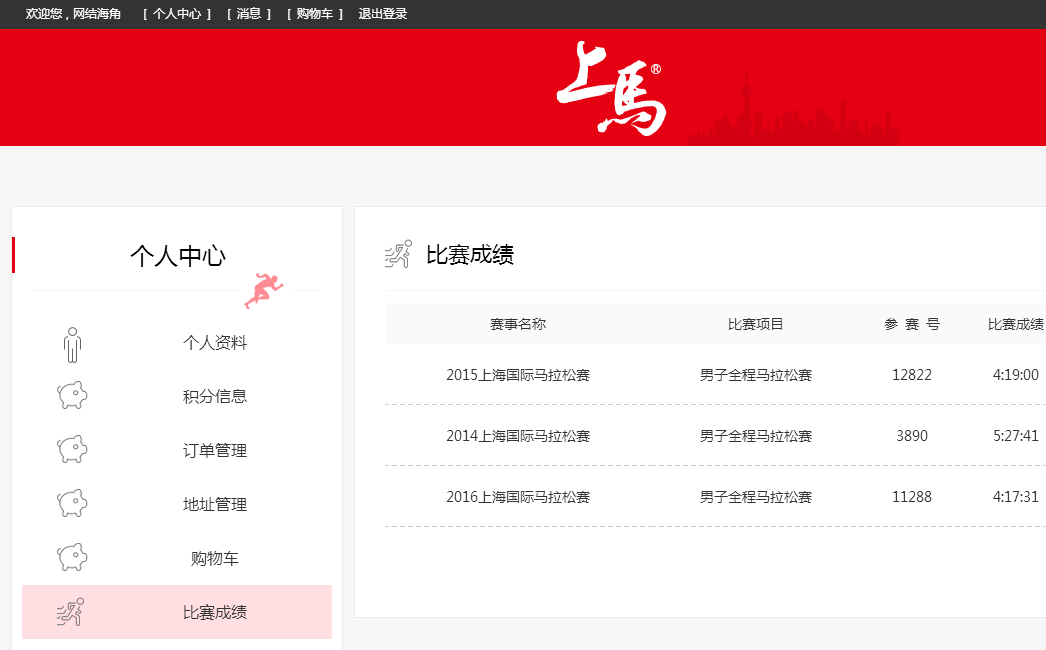Click the piggy bank icon beside 积分信息
This screenshot has height=650, width=1046.
72,395
